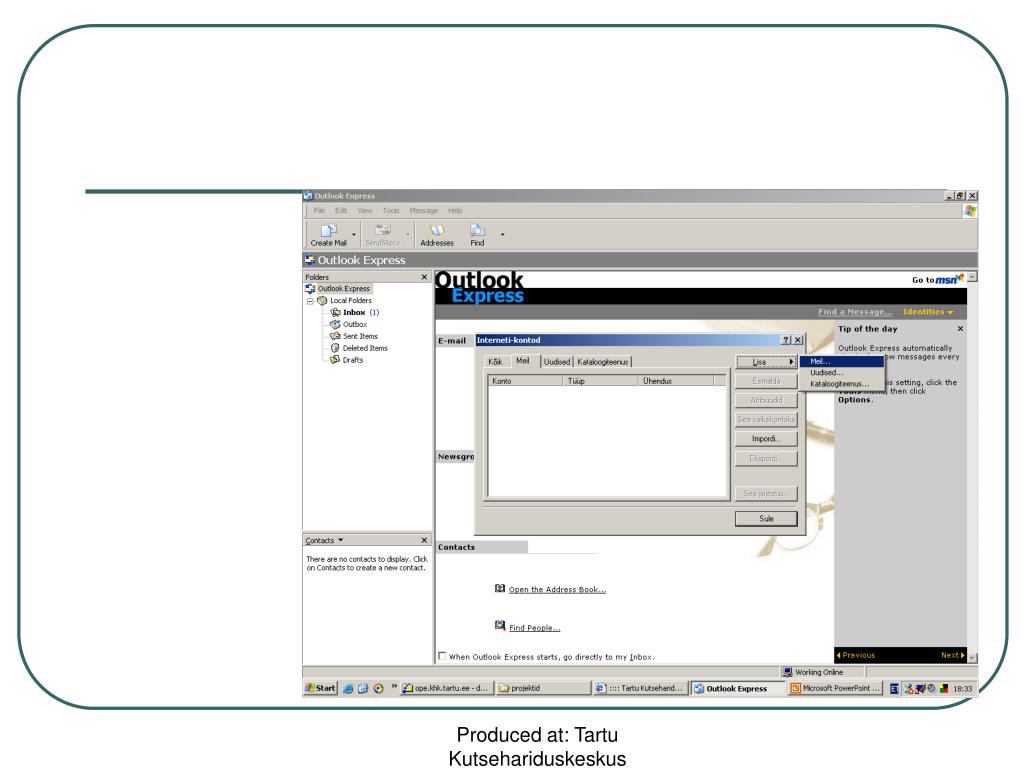Click the Create Mail toolbar icon

328,235
